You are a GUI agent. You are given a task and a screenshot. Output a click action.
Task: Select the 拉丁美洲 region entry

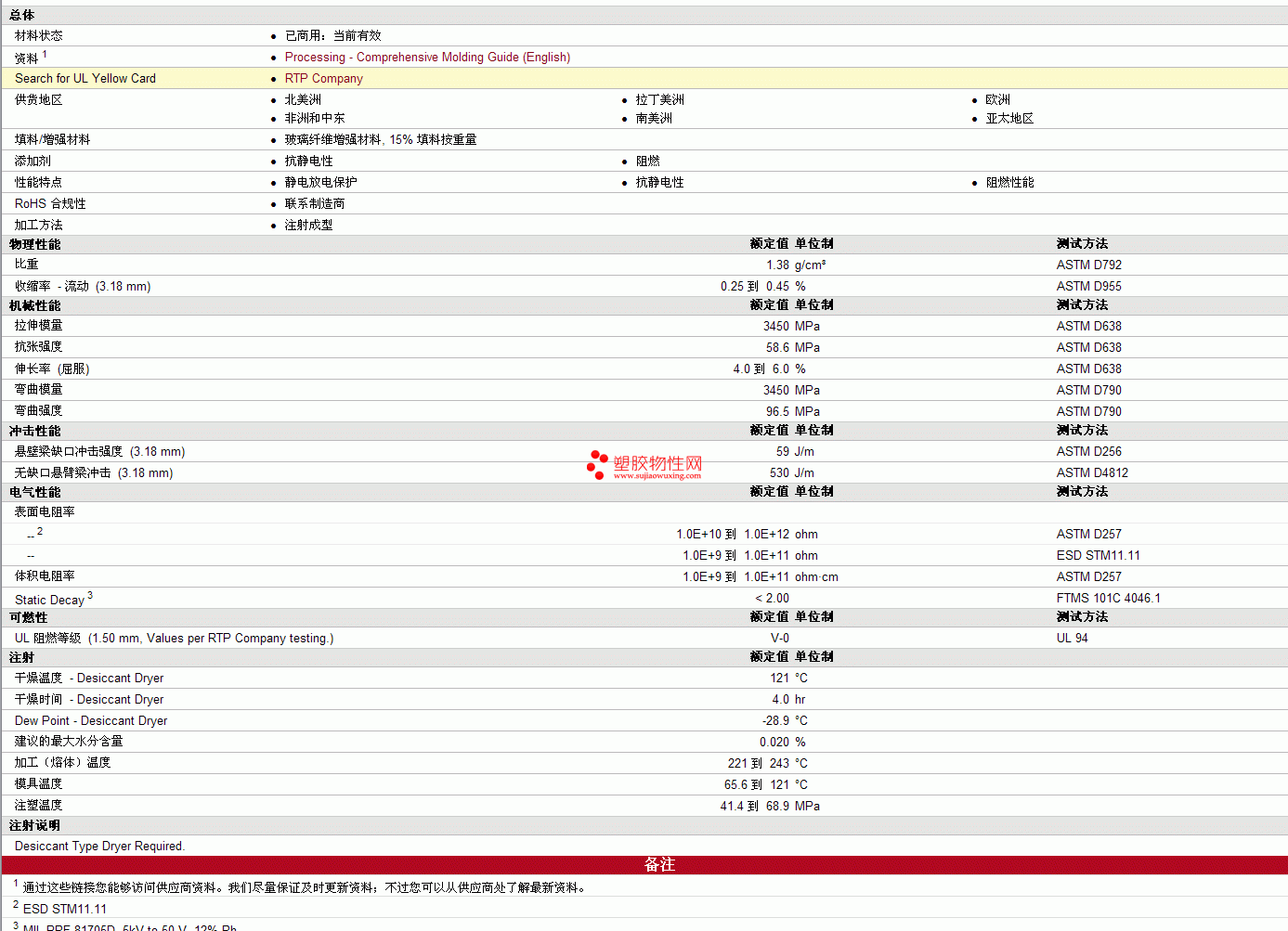pos(659,100)
